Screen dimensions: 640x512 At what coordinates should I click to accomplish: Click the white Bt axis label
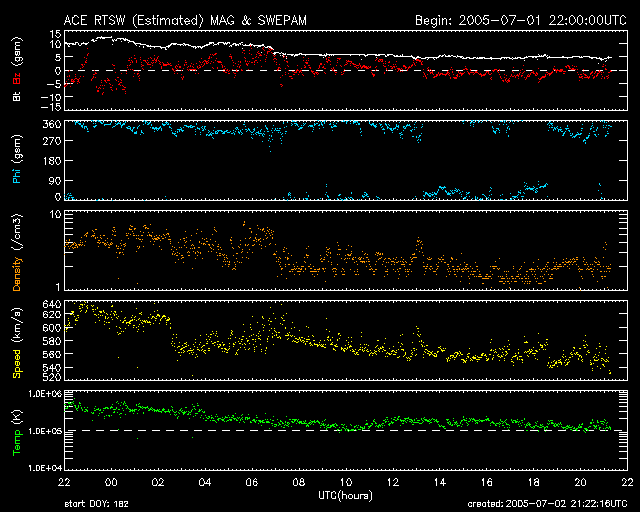[x=17, y=97]
